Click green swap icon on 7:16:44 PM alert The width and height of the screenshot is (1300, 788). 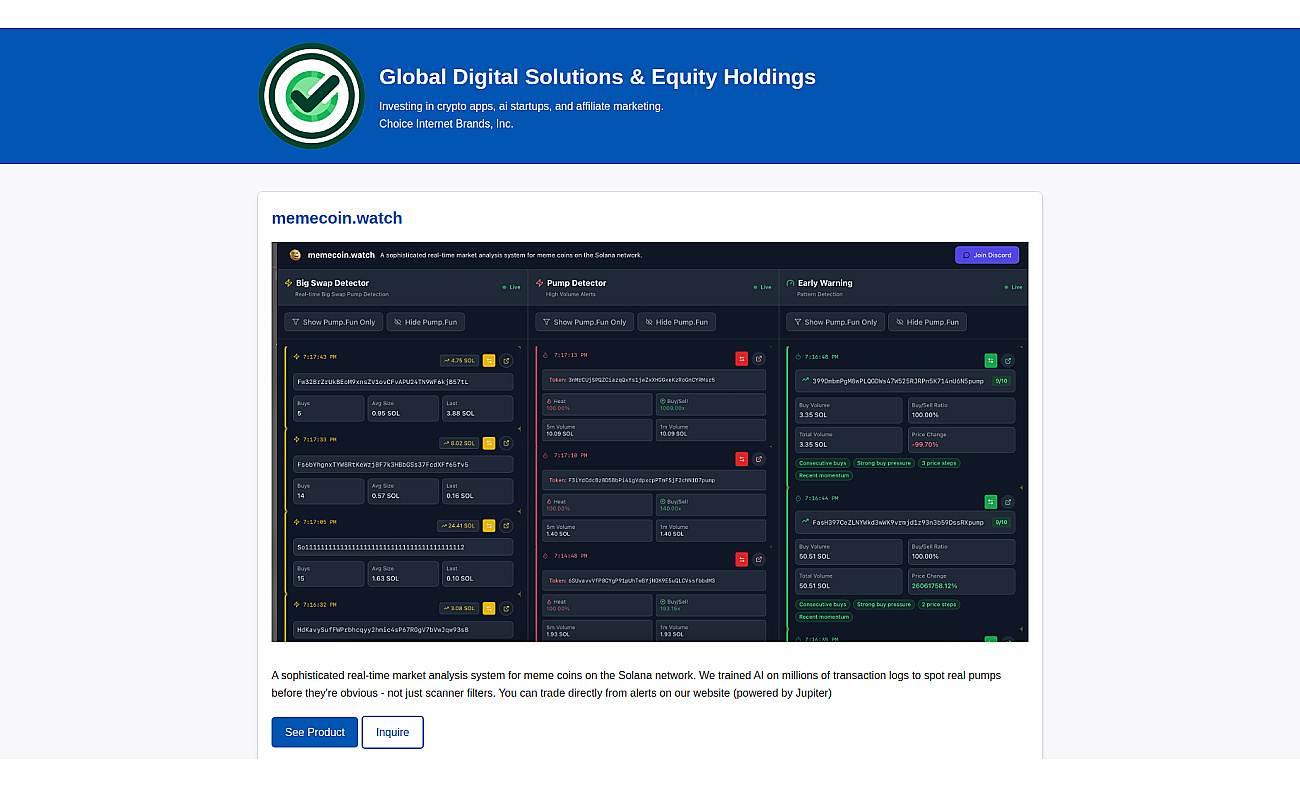(991, 502)
